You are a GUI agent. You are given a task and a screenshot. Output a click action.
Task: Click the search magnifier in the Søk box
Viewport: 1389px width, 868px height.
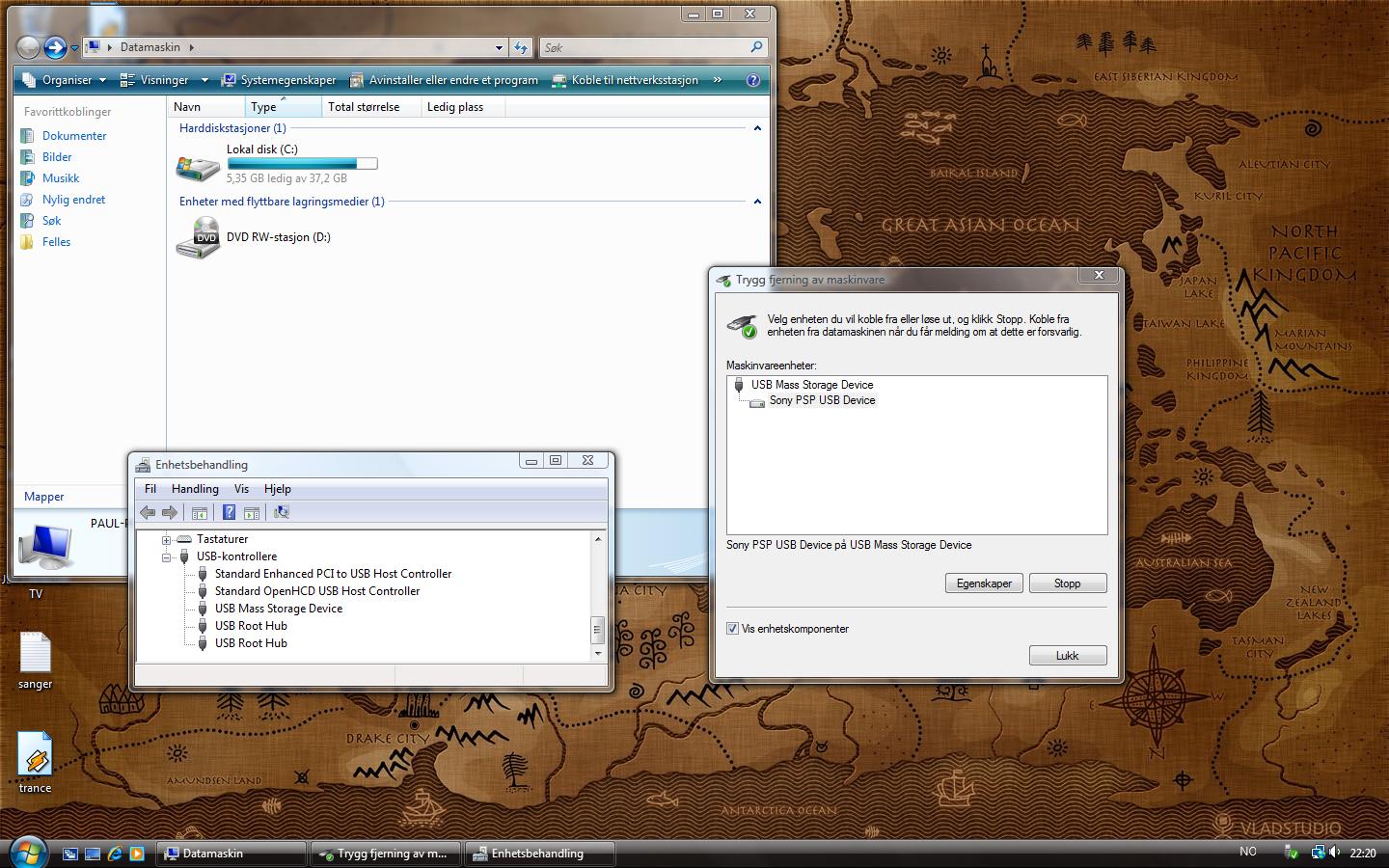pyautogui.click(x=757, y=47)
